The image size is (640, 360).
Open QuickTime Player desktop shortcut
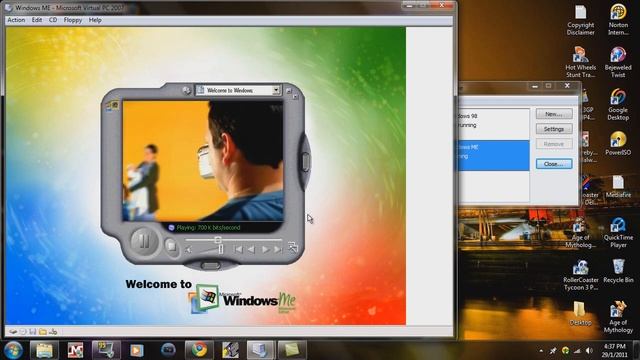(618, 233)
